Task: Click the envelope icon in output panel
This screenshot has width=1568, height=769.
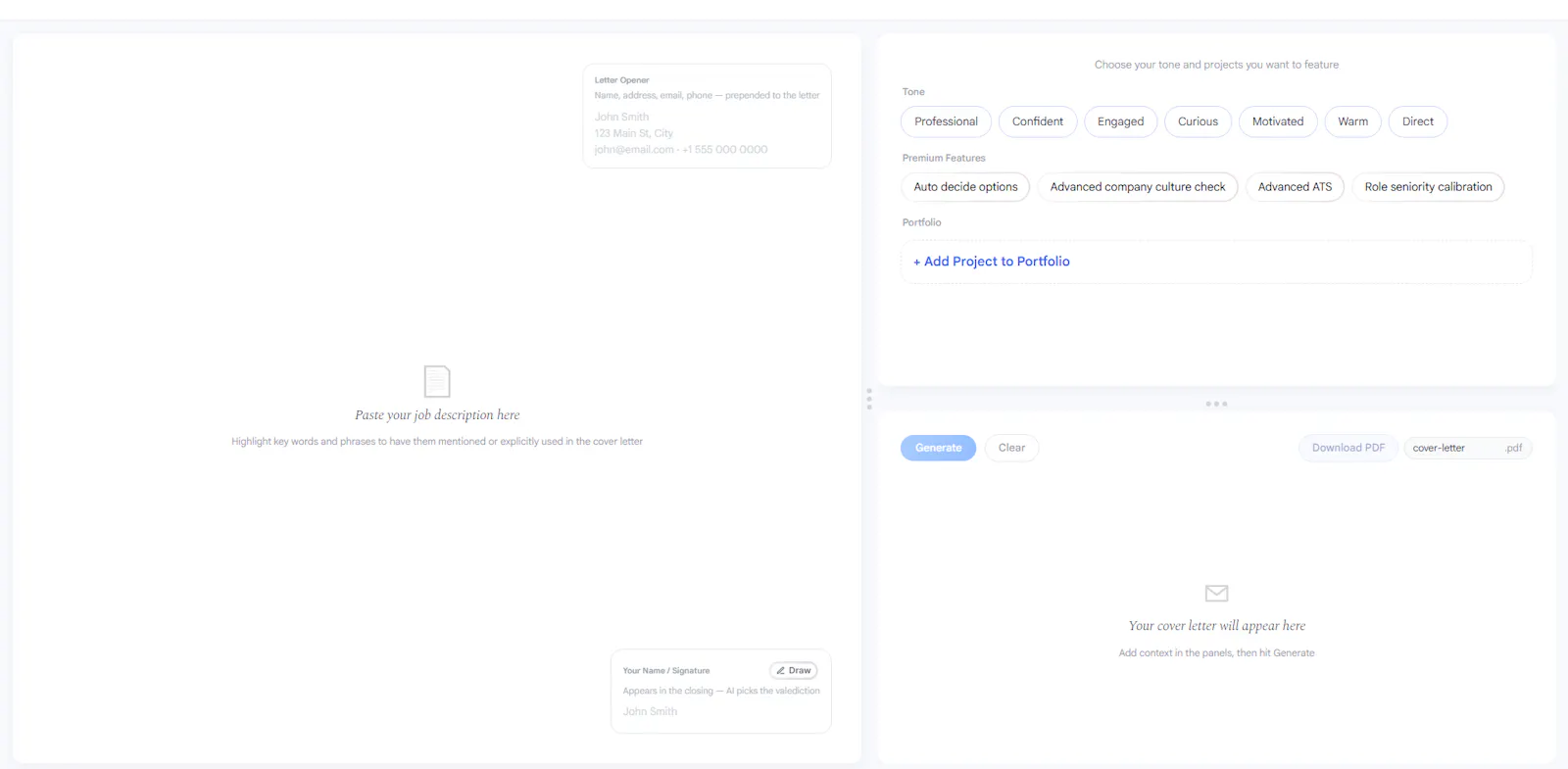Action: point(1216,593)
